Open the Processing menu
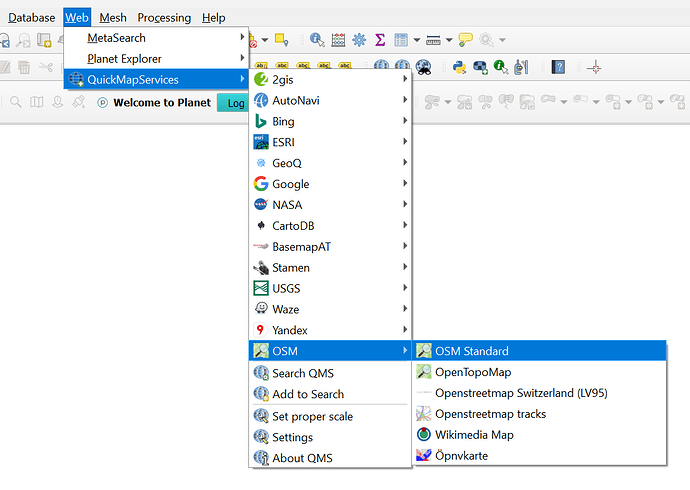Viewport: 690px width, 490px height. [164, 18]
